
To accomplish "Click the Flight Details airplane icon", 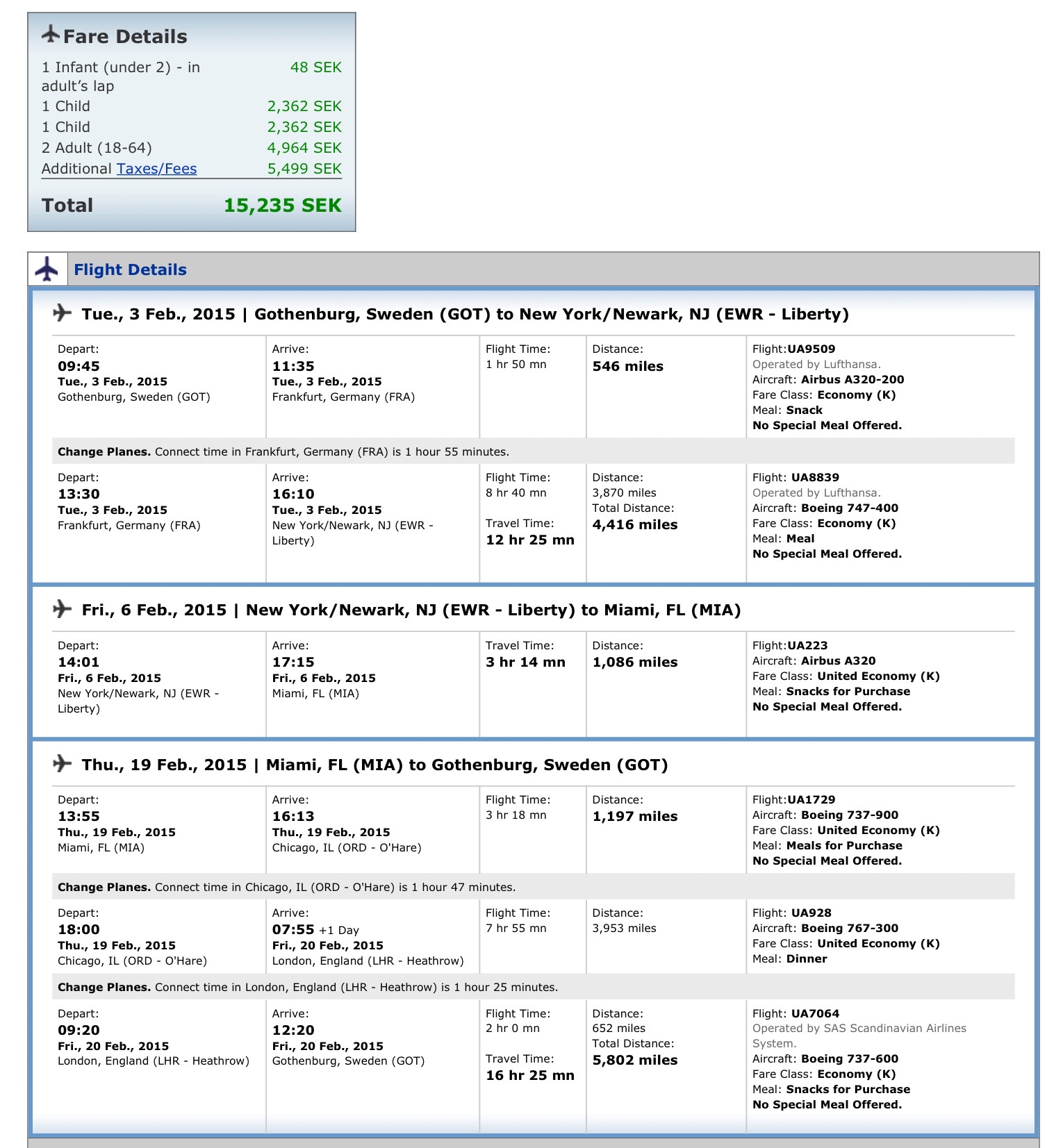I will pos(47,269).
